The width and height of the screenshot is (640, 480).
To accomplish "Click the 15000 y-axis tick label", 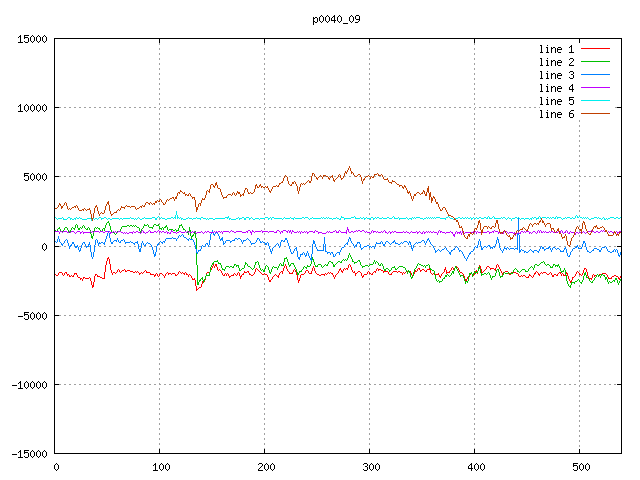I will click(x=32, y=39).
